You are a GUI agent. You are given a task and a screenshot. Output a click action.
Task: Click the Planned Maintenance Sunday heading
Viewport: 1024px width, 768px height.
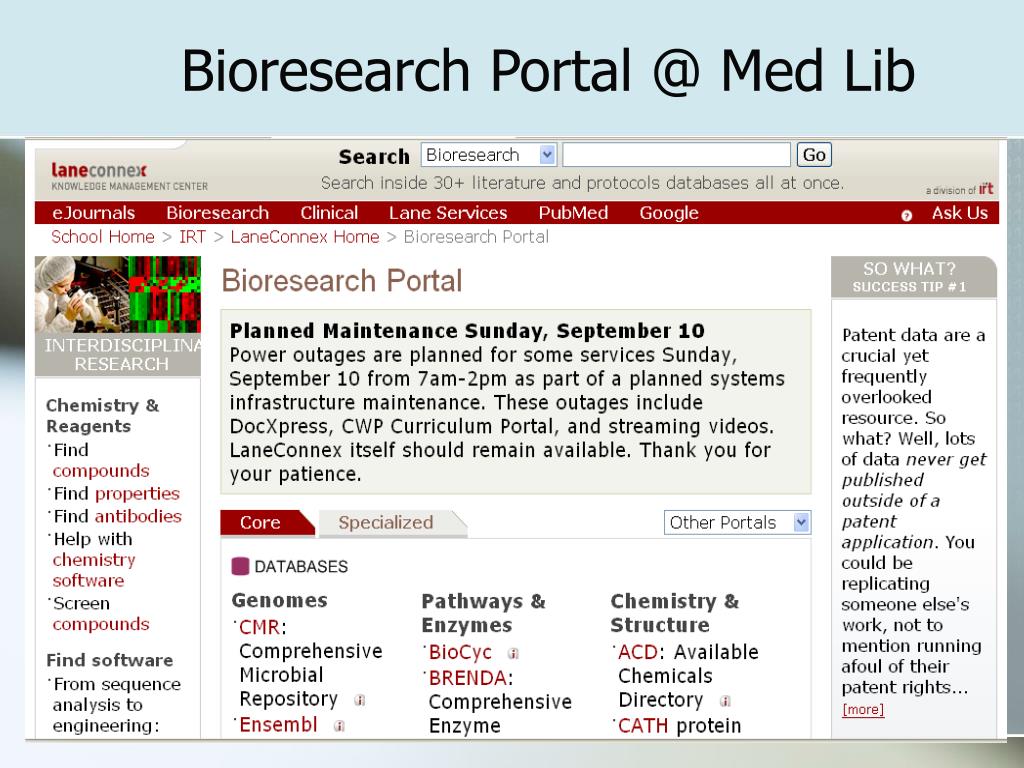(x=468, y=331)
